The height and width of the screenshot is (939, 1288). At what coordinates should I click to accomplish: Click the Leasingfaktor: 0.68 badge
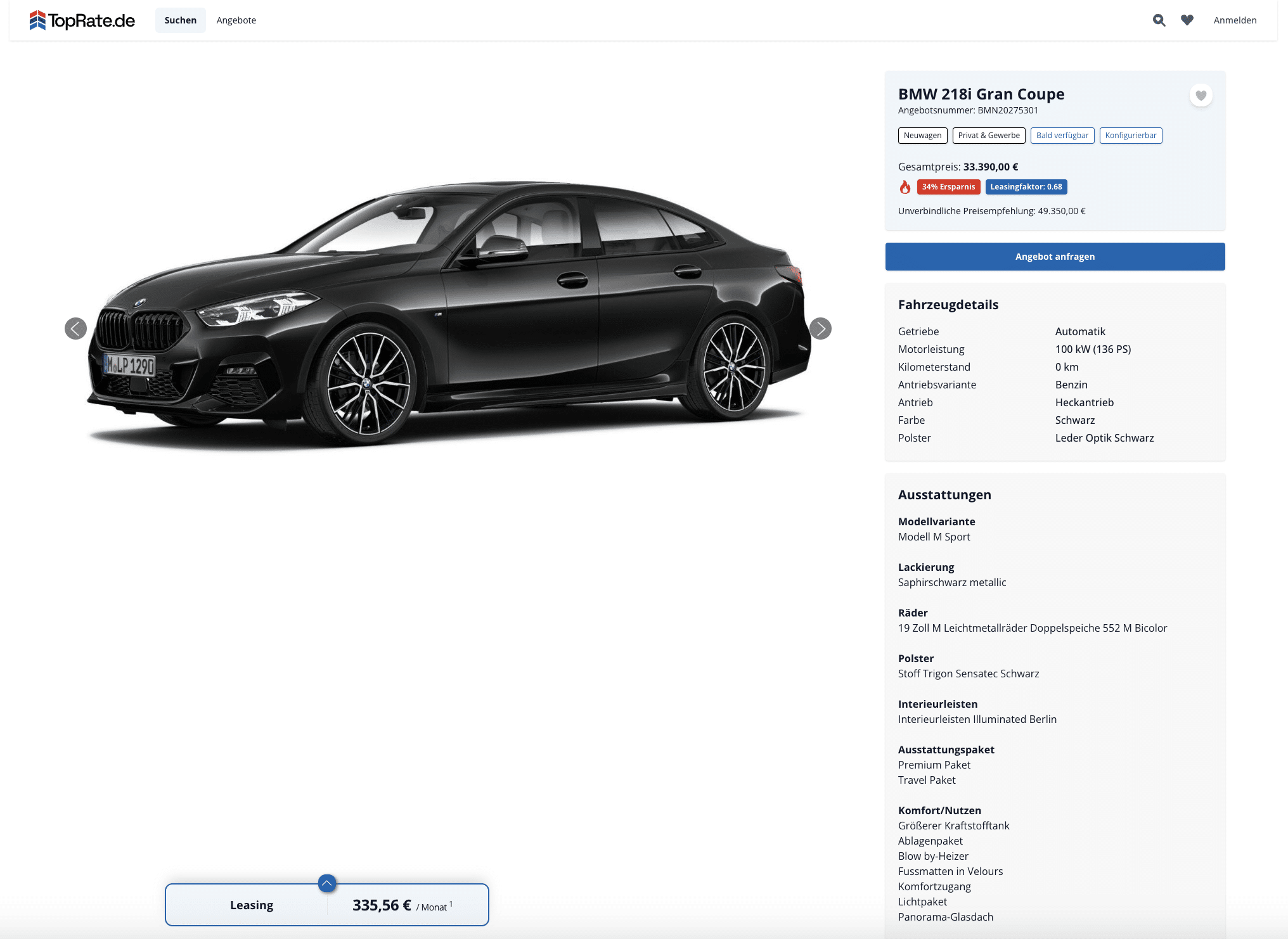click(x=1026, y=187)
